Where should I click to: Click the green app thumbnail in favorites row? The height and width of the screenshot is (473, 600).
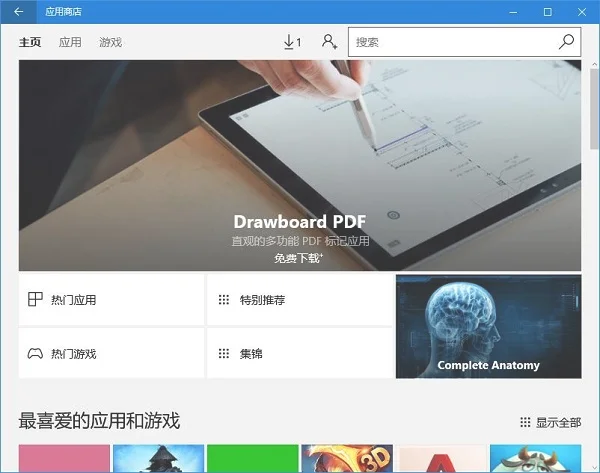[253, 458]
